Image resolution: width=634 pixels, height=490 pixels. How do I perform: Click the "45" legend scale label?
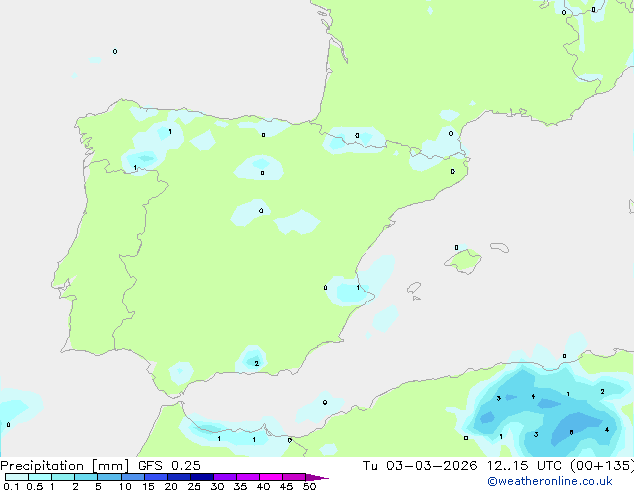(286, 486)
